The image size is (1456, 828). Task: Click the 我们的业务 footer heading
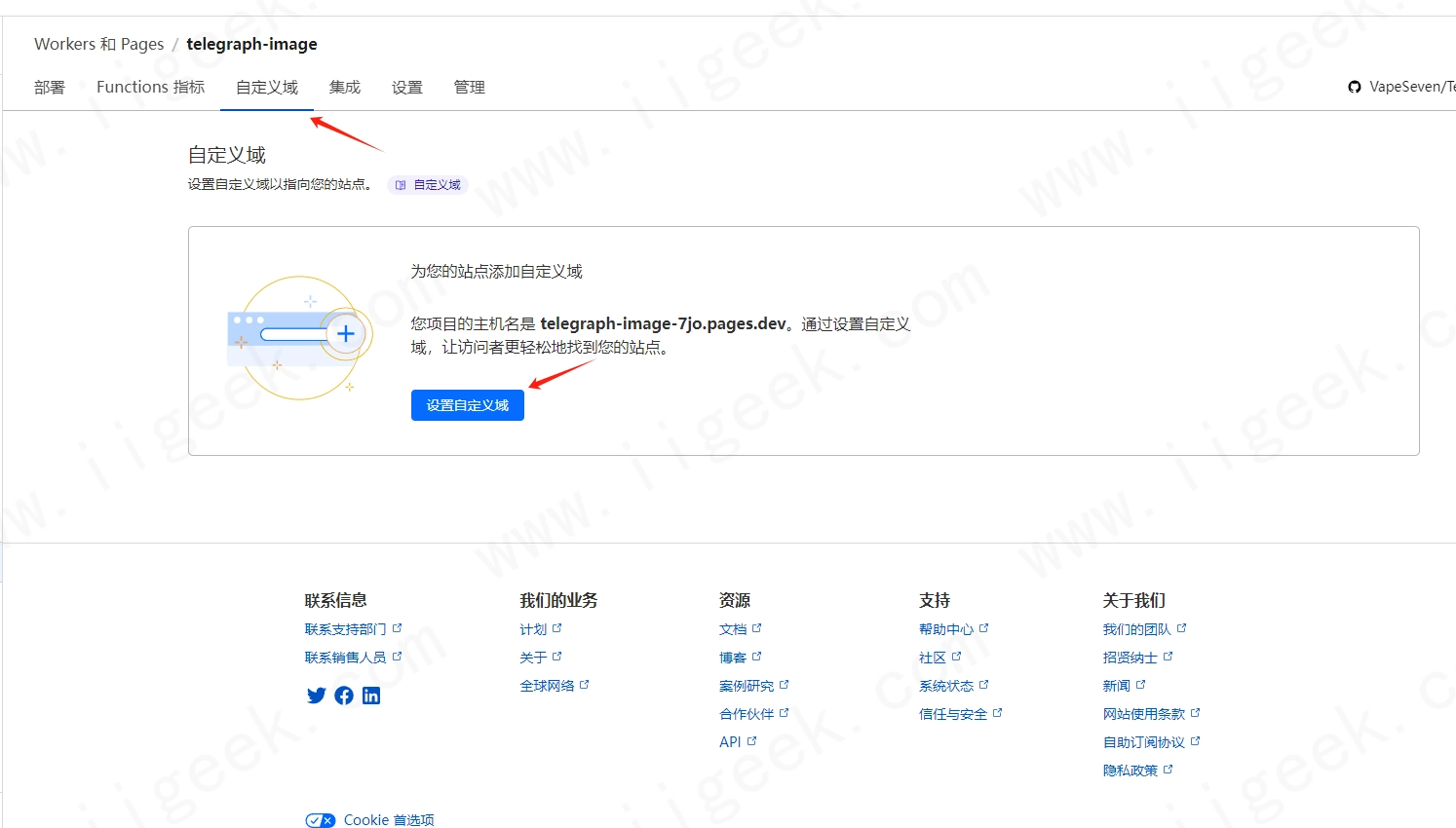tap(558, 600)
